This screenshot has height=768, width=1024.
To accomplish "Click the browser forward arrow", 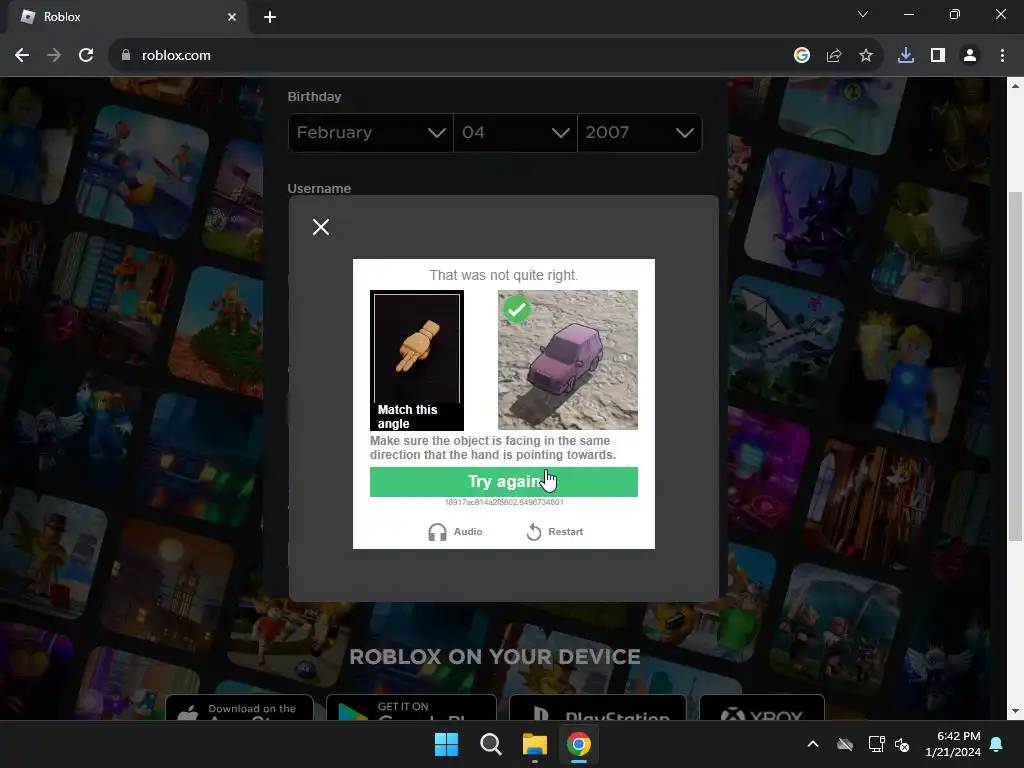I will [54, 56].
